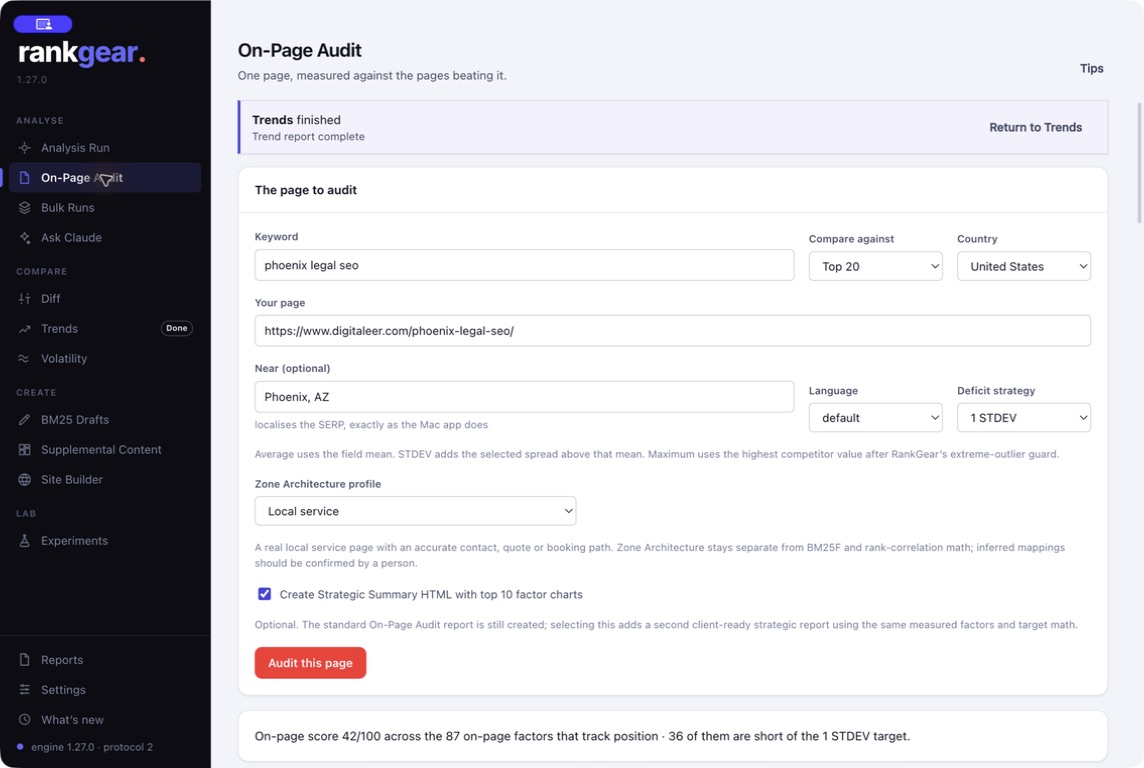Click the Ask Claude sparkle icon
Screen dimensions: 1144x768
point(25,237)
